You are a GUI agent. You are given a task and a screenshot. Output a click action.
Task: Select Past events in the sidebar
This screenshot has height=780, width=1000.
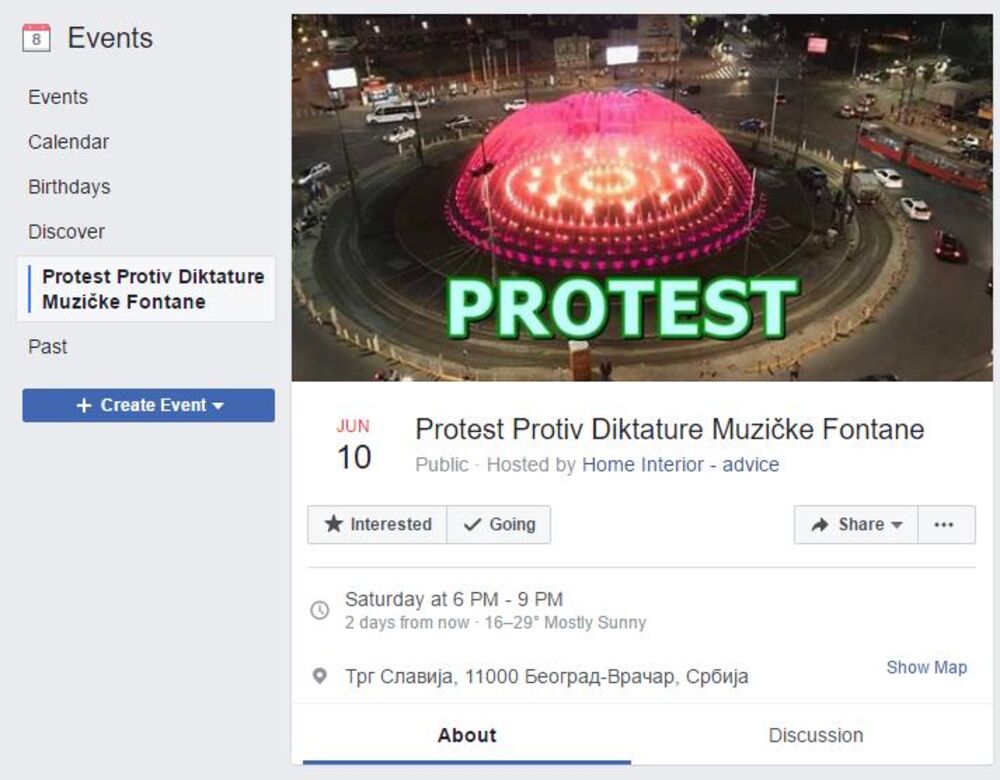tap(47, 347)
